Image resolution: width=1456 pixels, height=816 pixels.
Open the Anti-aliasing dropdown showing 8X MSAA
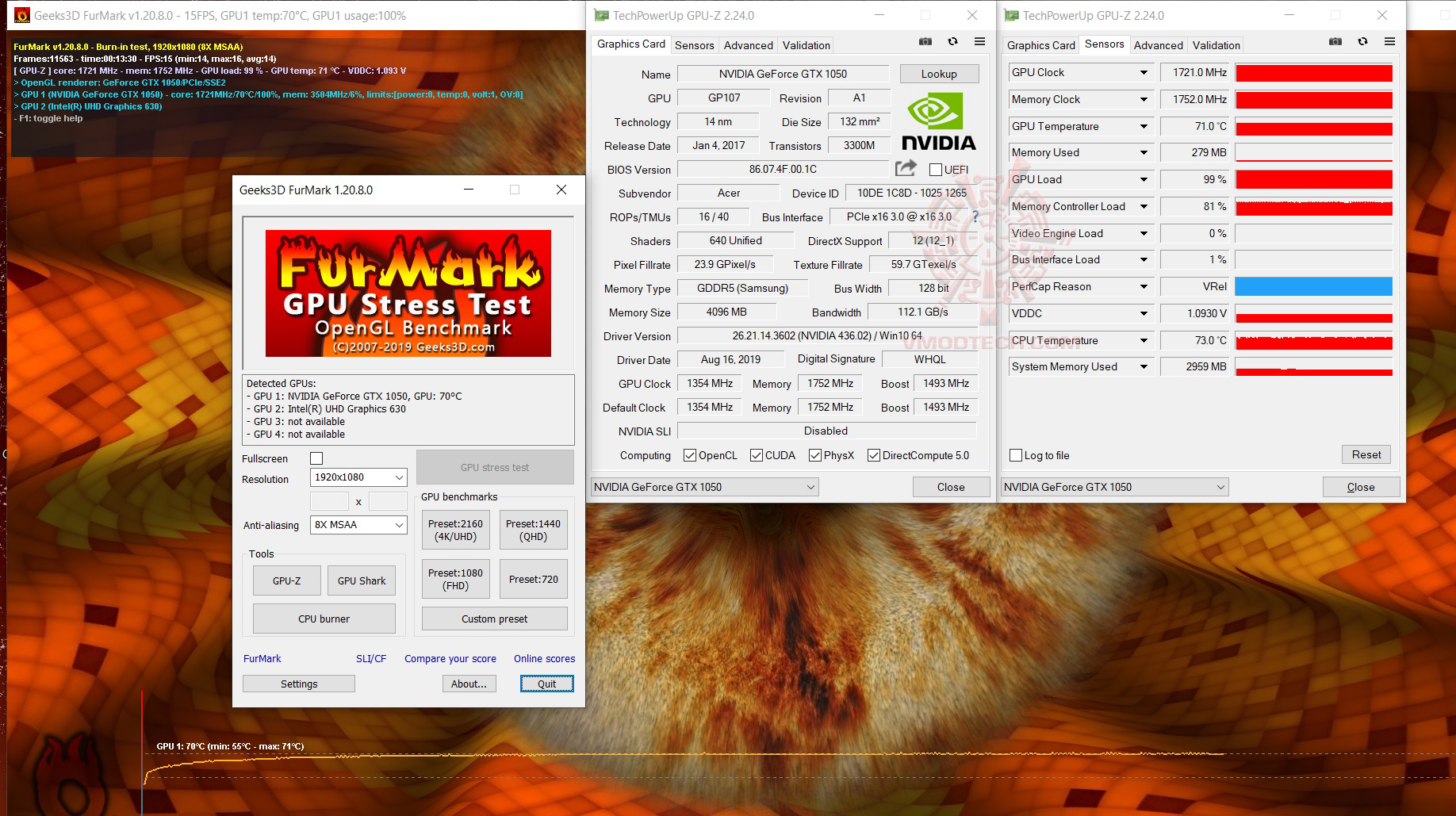point(358,525)
